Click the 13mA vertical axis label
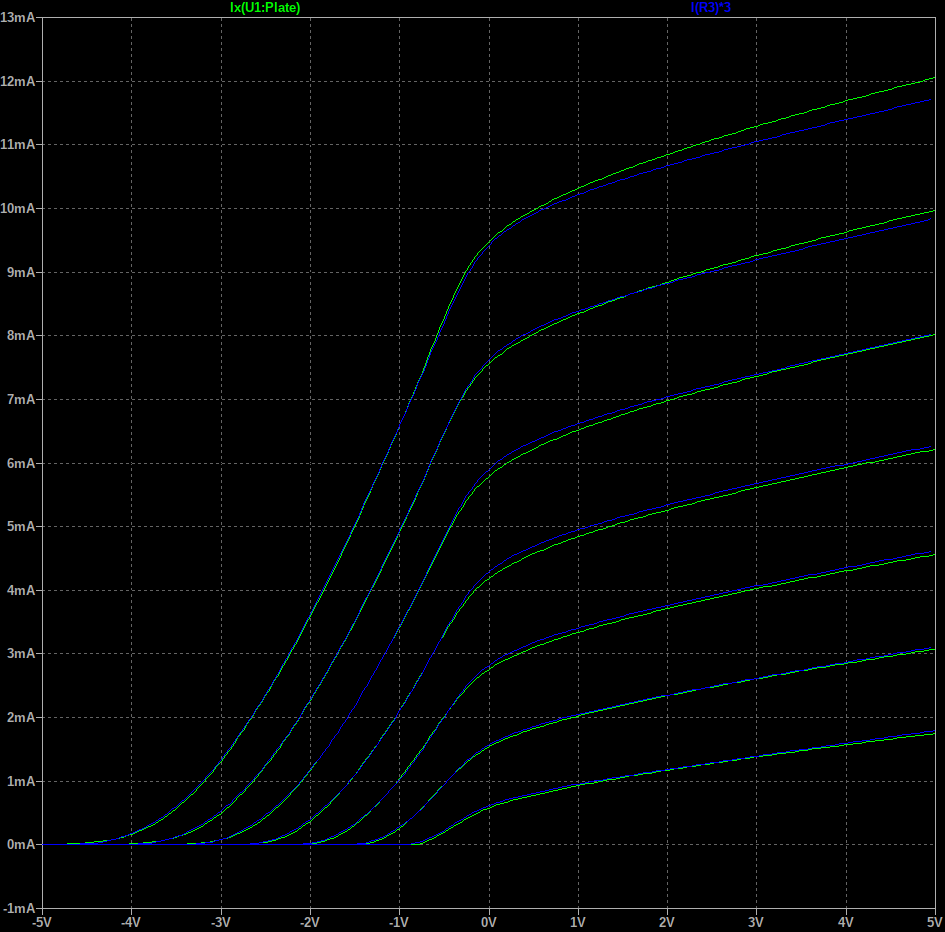 [18, 17]
